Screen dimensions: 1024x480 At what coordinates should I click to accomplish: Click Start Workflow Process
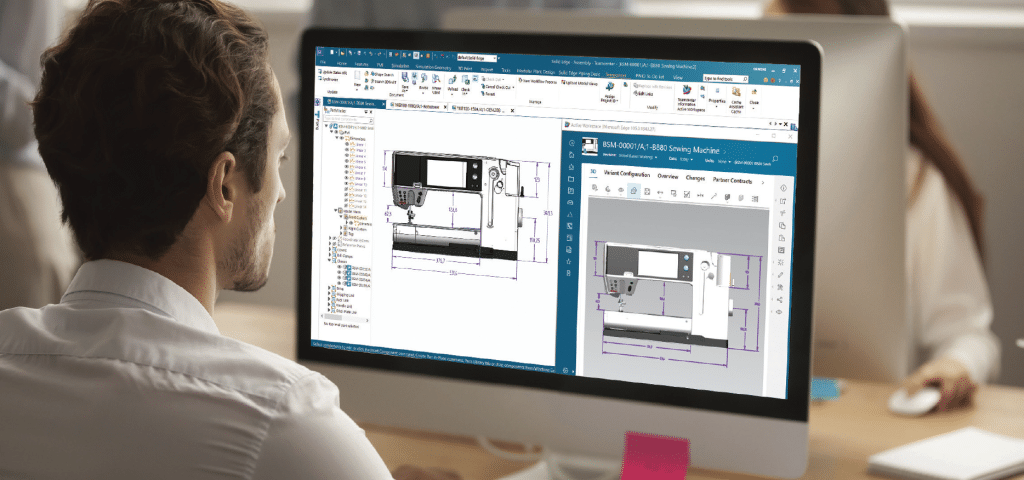point(538,82)
